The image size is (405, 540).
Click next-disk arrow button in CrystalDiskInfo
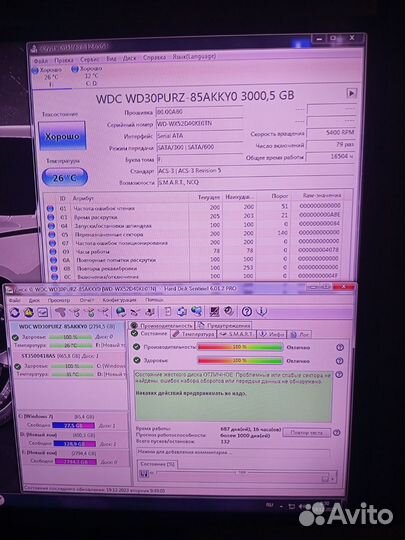click(x=351, y=93)
